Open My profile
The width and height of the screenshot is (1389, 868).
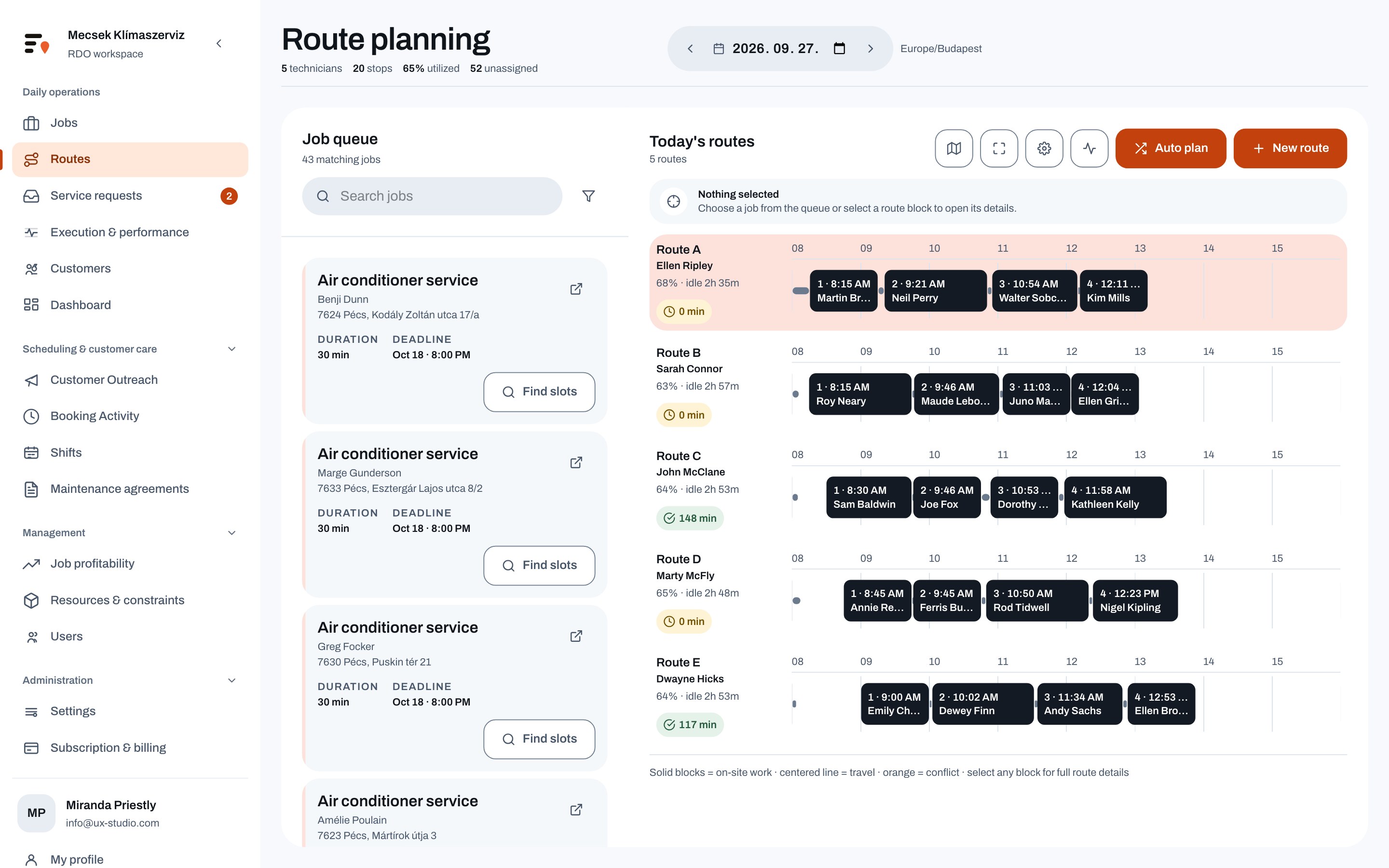pos(130,859)
